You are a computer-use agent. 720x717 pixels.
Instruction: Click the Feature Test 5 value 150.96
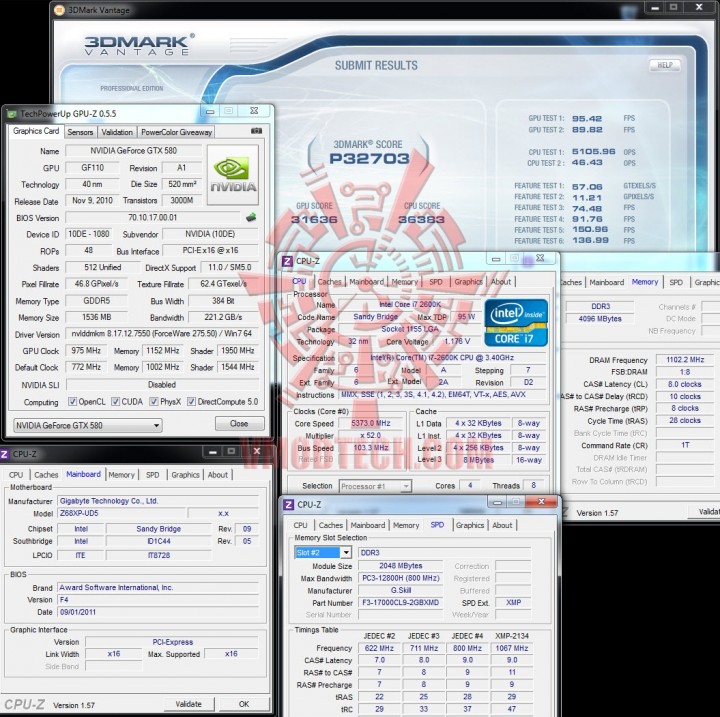(590, 229)
